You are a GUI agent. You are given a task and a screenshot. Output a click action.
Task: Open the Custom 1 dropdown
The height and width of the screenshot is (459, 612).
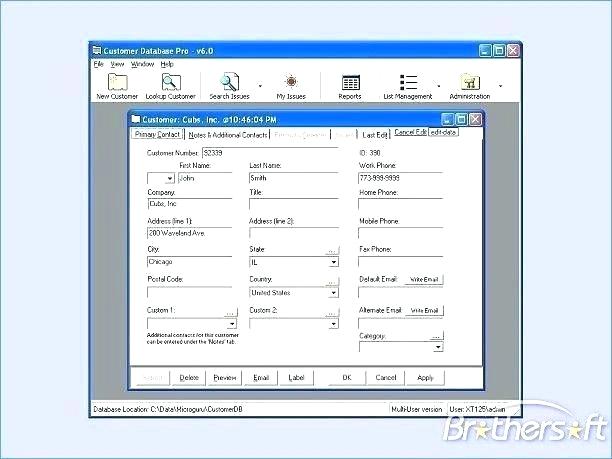click(x=232, y=324)
